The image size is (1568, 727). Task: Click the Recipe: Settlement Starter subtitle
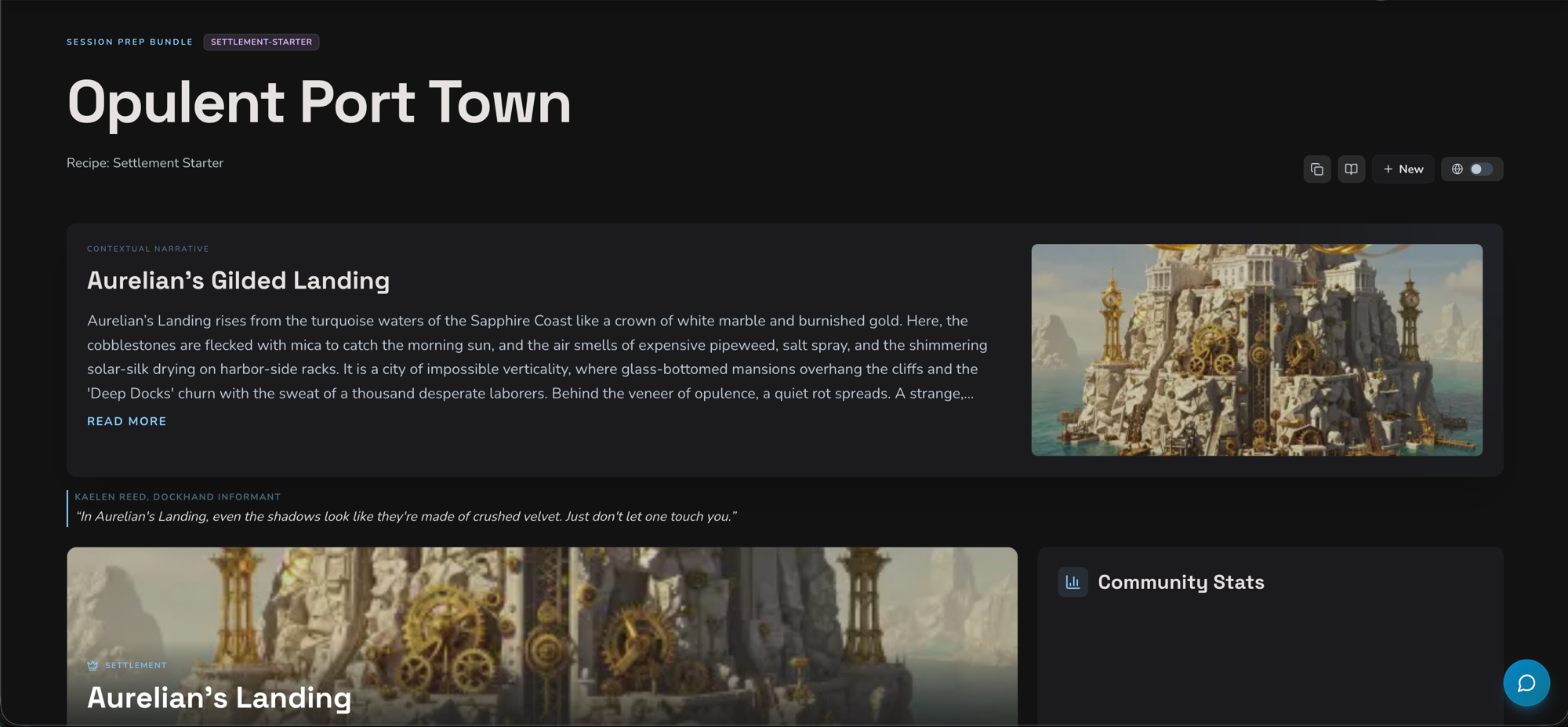coord(145,163)
